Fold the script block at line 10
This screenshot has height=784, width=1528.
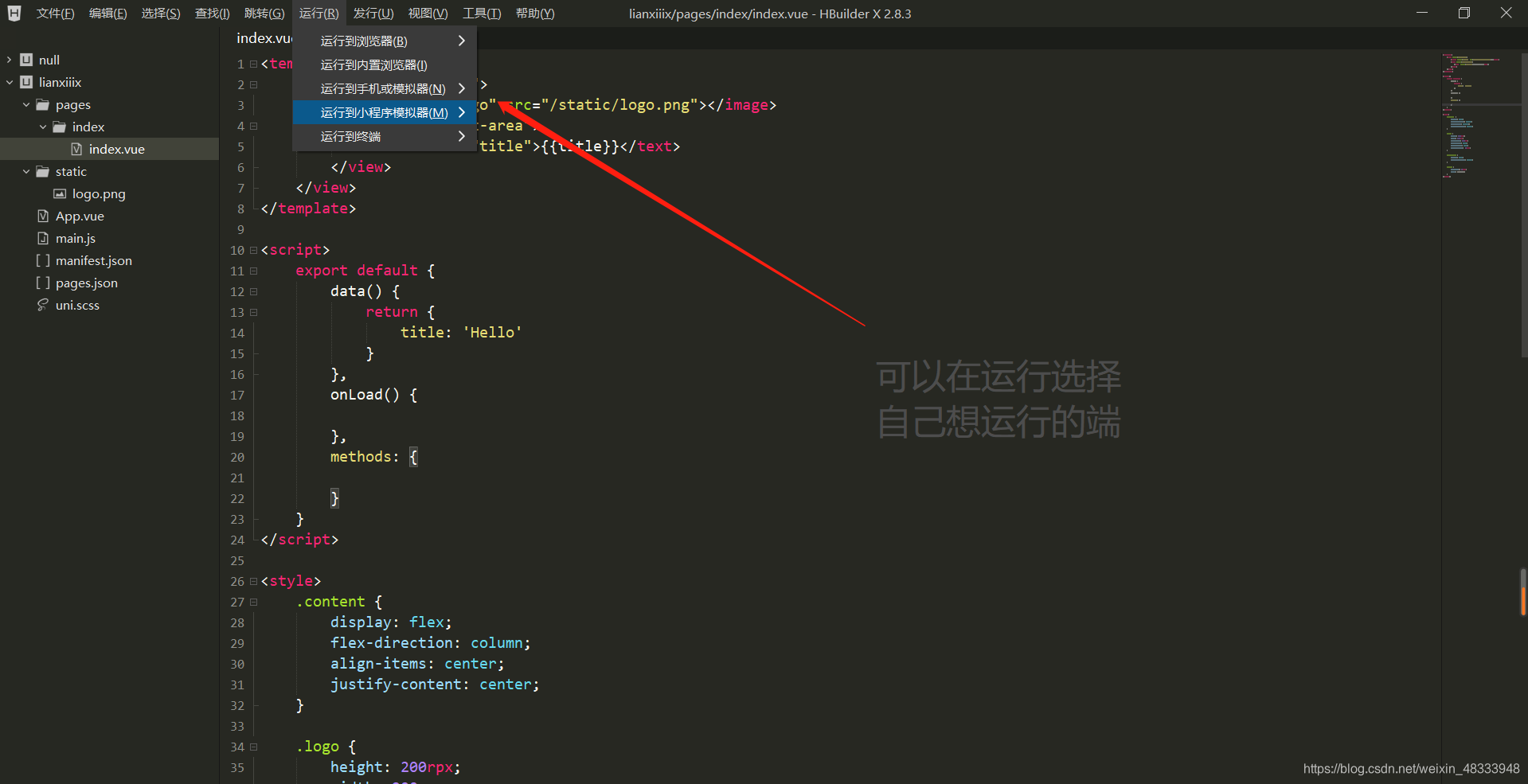click(x=254, y=250)
